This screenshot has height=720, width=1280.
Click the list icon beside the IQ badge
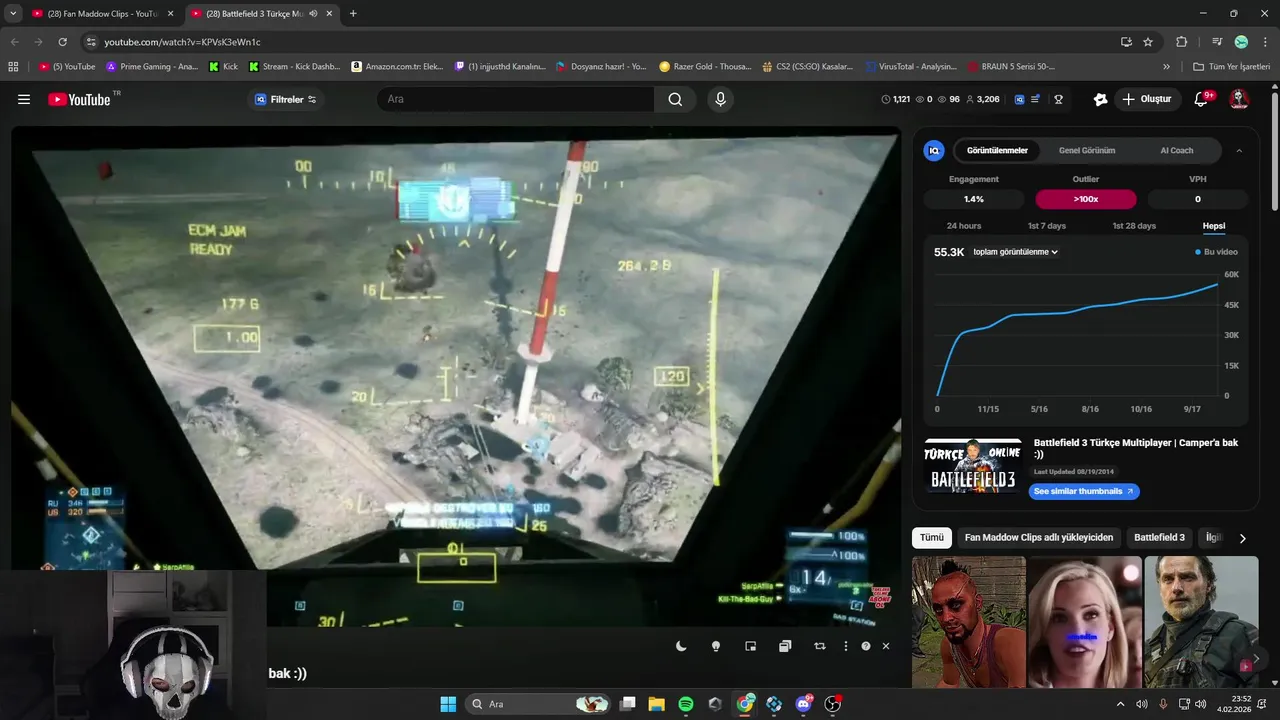click(x=1037, y=99)
